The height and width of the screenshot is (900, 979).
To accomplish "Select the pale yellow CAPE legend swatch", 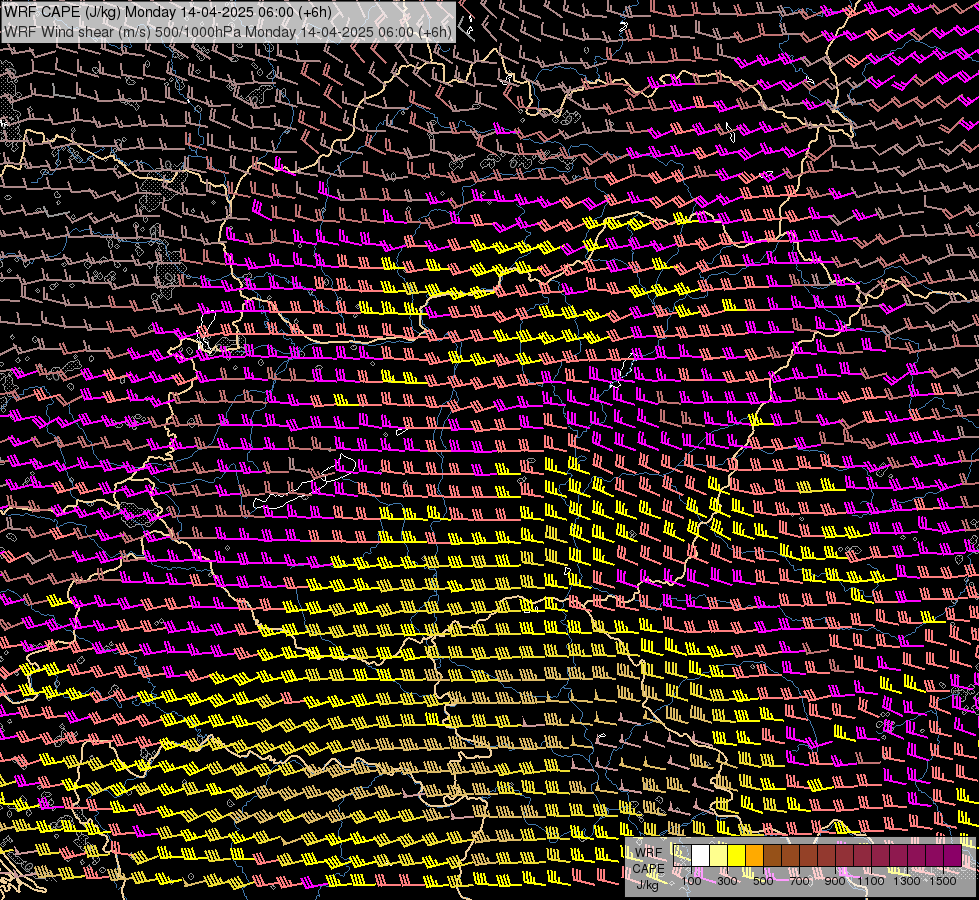I will coord(719,855).
